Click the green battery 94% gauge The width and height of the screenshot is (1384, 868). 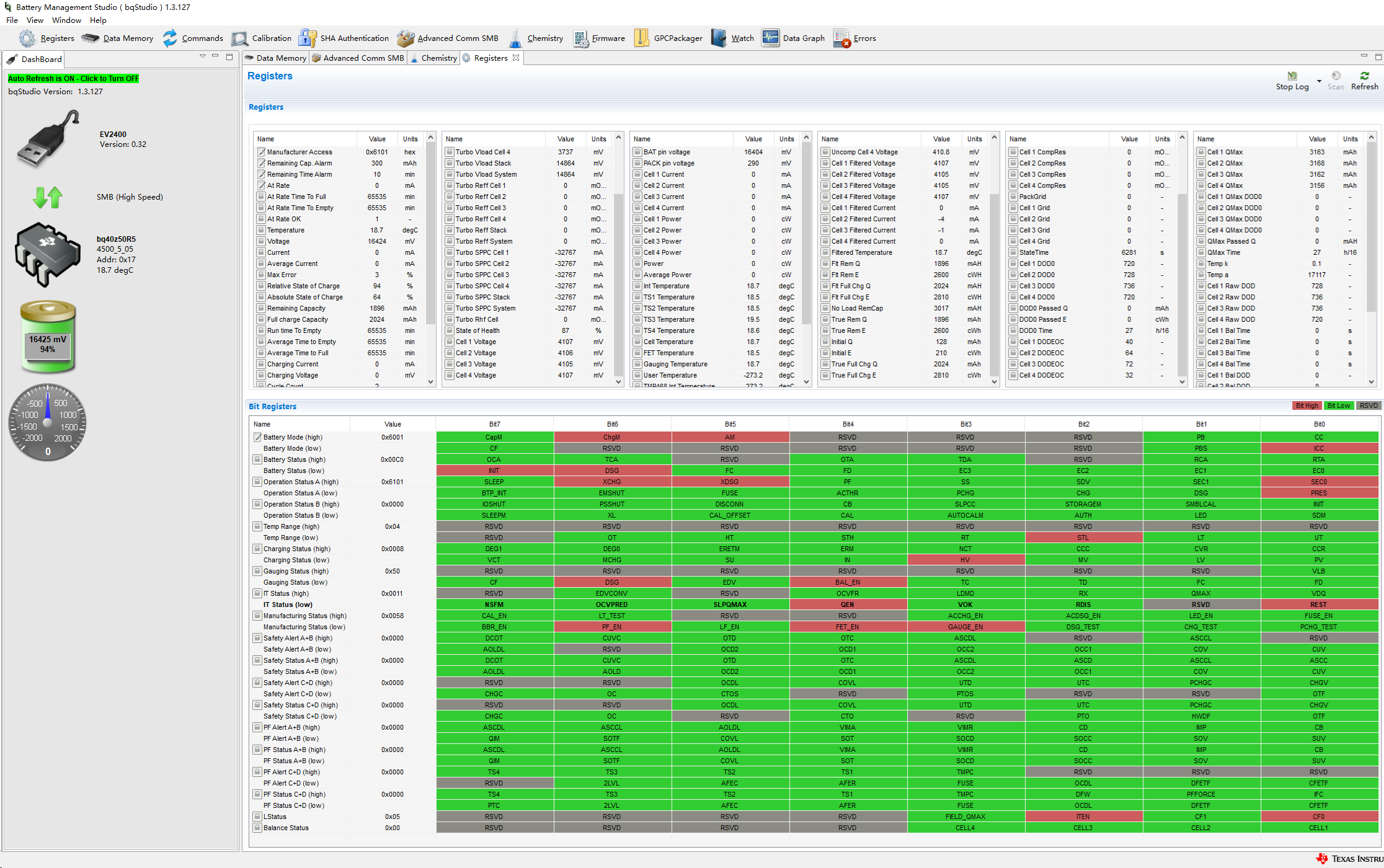coord(48,337)
